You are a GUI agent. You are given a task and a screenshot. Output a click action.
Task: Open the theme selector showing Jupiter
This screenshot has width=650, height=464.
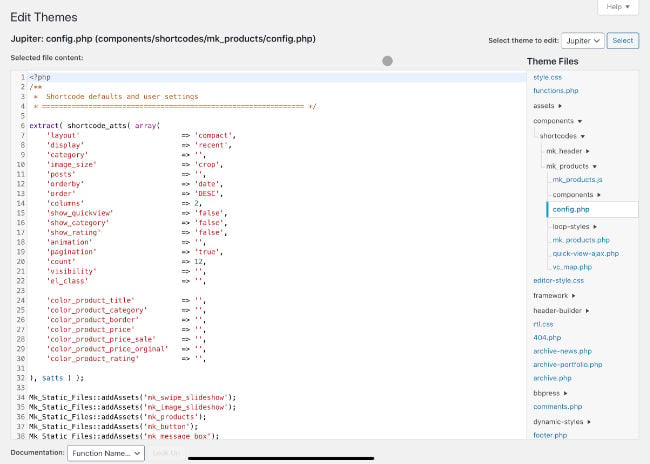click(583, 41)
